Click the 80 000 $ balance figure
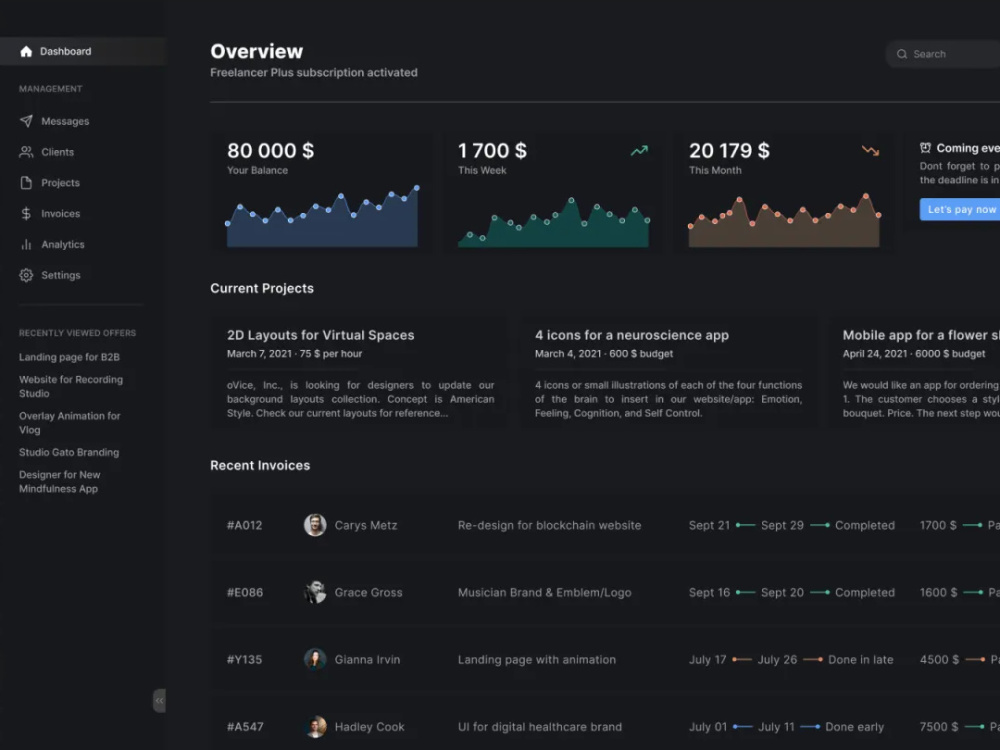The width and height of the screenshot is (1000, 750). 270,151
